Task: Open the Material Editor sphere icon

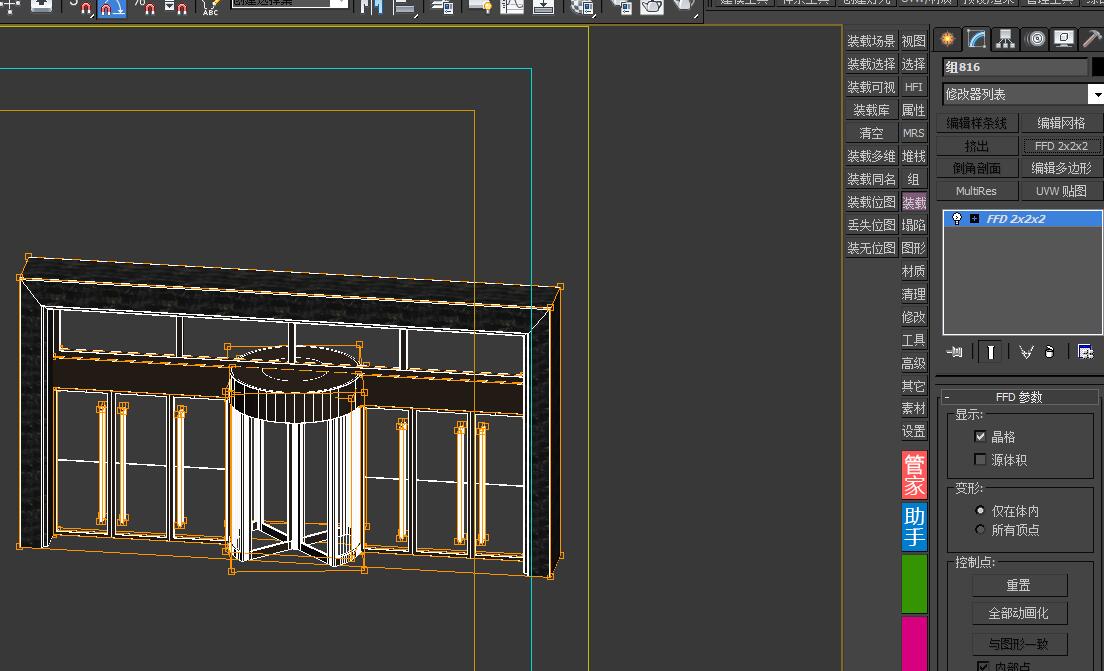Action: [x=582, y=7]
